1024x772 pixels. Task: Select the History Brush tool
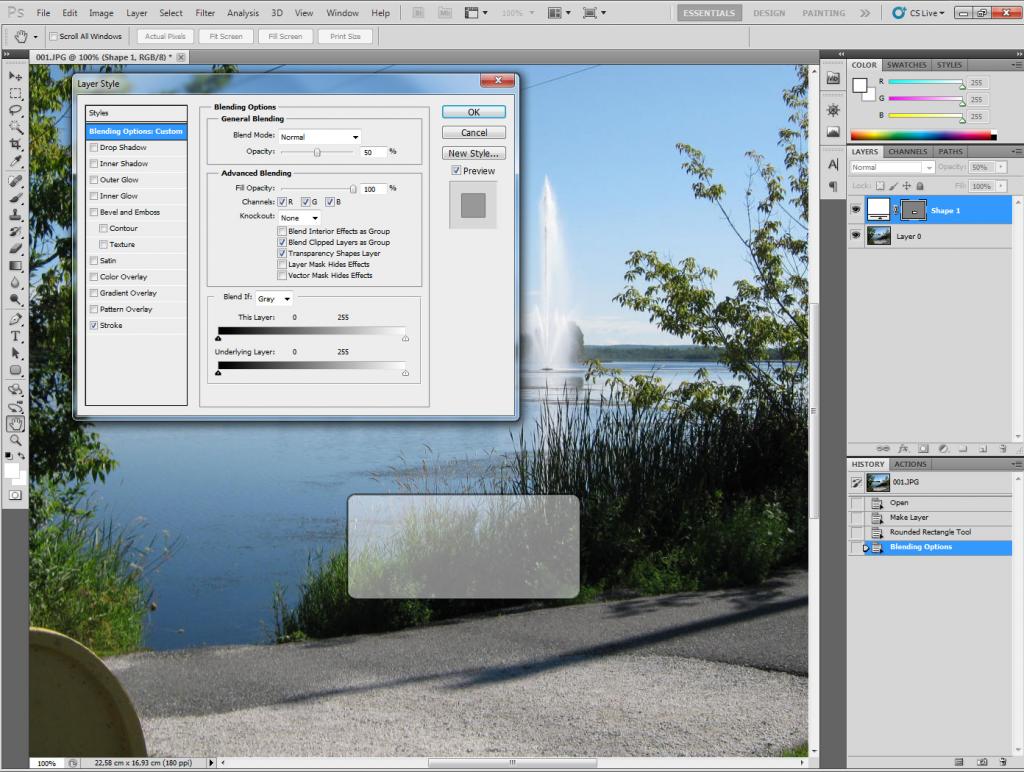tap(15, 232)
